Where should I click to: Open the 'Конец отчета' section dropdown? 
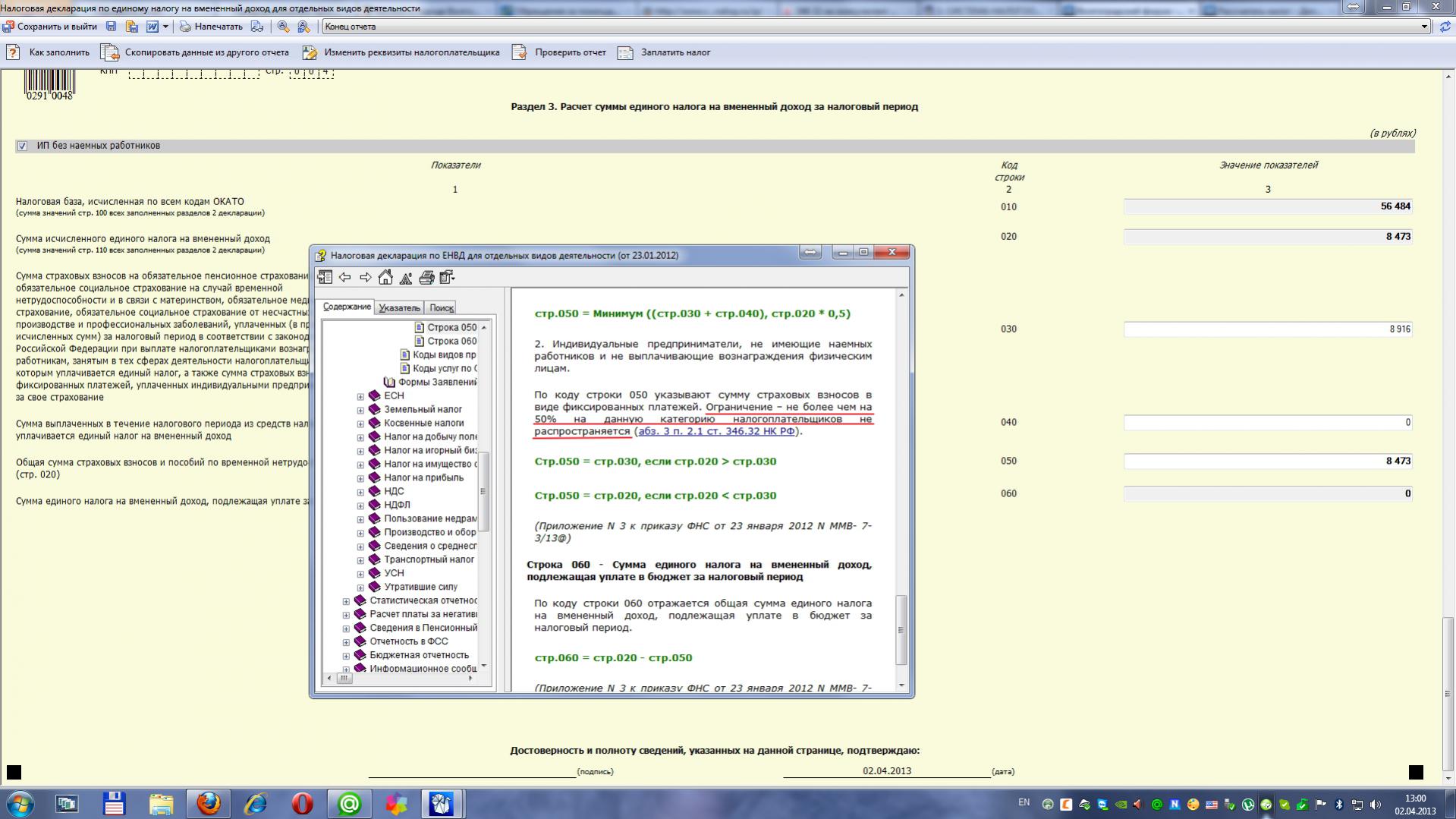[1424, 27]
